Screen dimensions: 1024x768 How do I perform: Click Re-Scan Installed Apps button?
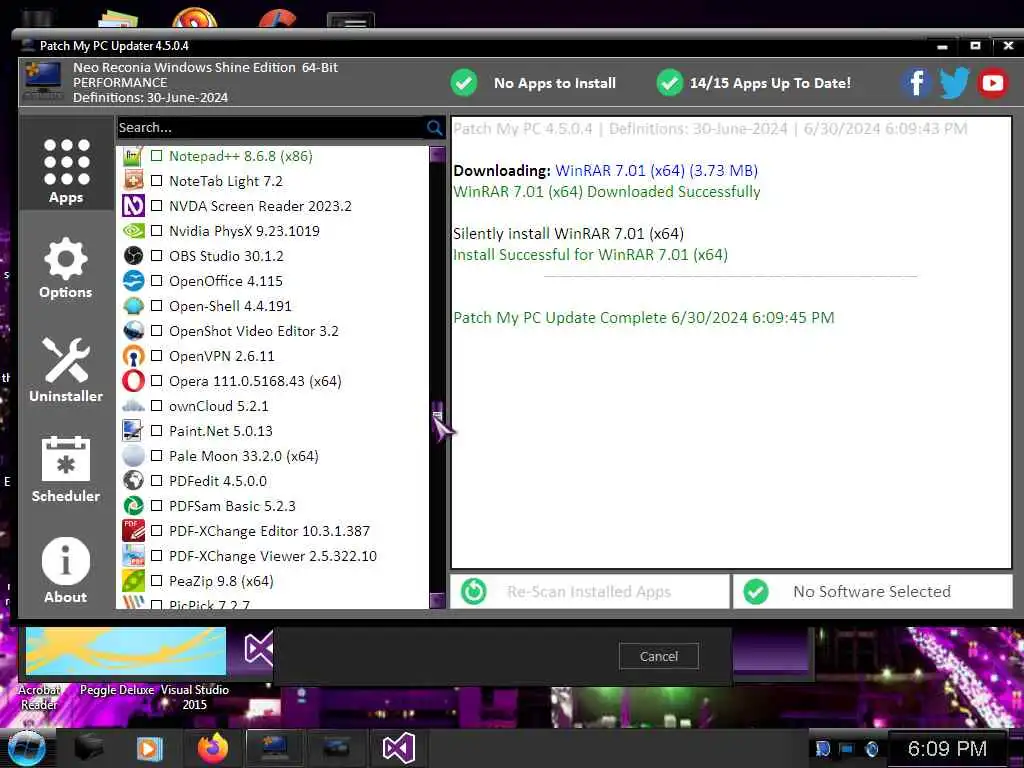(590, 592)
